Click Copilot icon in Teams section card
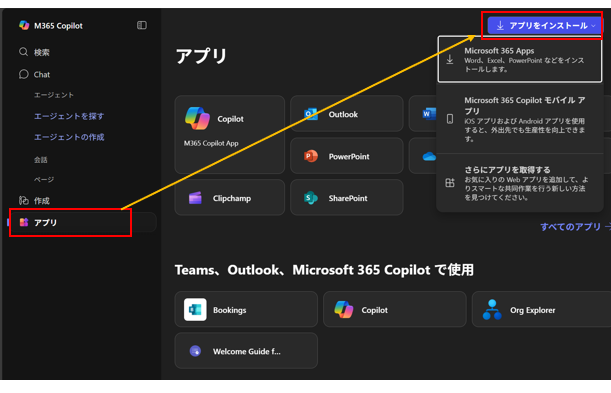The width and height of the screenshot is (611, 393). coord(344,310)
